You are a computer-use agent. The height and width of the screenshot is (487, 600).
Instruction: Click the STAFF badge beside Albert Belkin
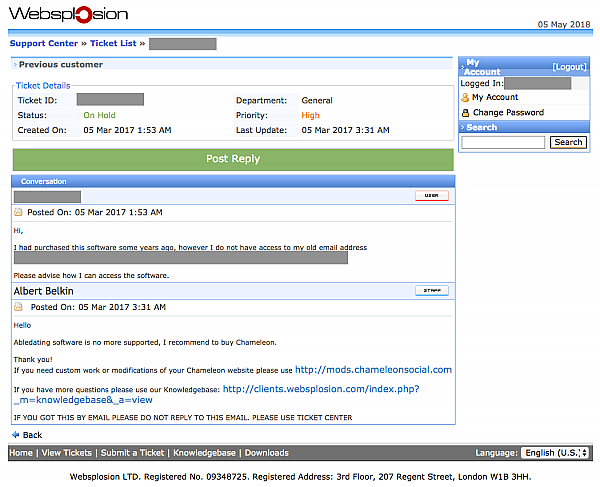[x=431, y=290]
